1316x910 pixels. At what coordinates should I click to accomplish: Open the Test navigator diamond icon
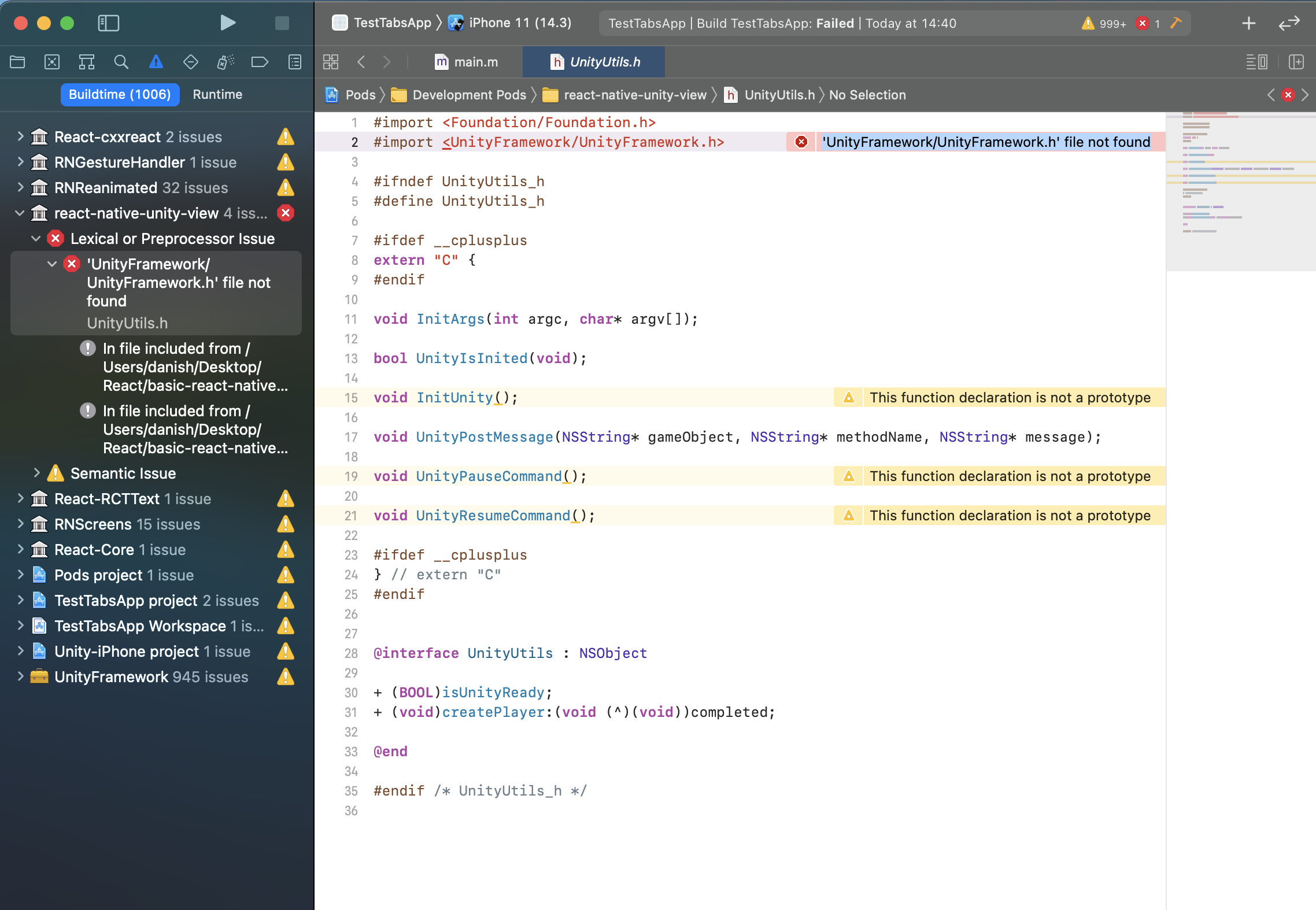click(x=190, y=62)
